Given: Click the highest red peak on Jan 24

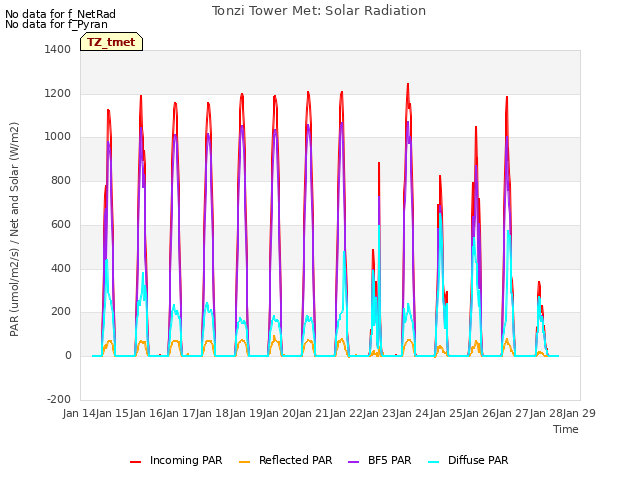Looking at the screenshot, I should point(408,85).
